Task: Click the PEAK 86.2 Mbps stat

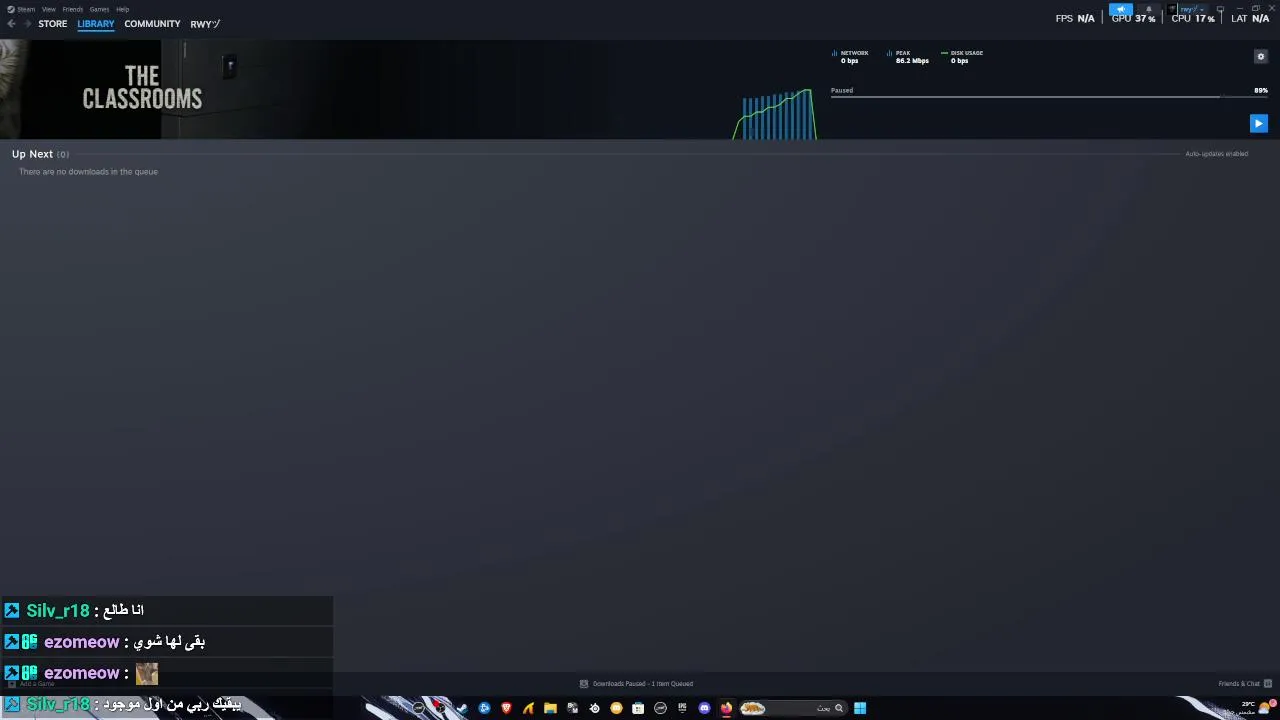Action: click(x=908, y=57)
